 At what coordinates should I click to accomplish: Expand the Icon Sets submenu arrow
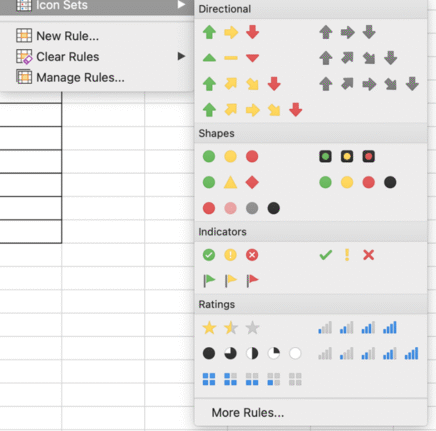coord(181,4)
